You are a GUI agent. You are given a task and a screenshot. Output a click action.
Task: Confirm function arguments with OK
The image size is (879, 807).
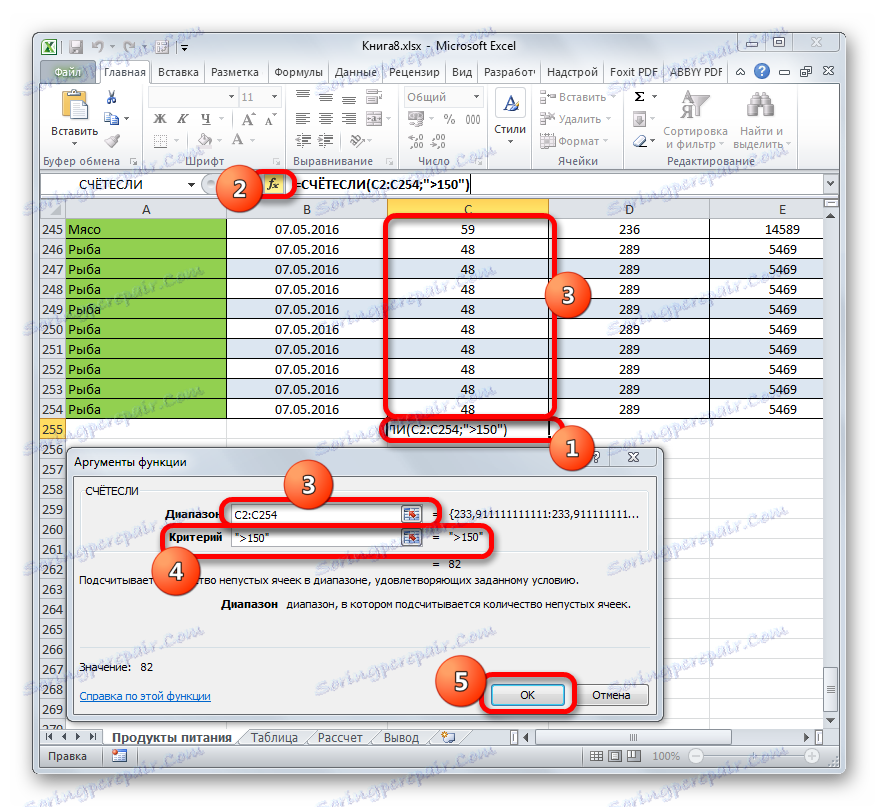point(528,695)
